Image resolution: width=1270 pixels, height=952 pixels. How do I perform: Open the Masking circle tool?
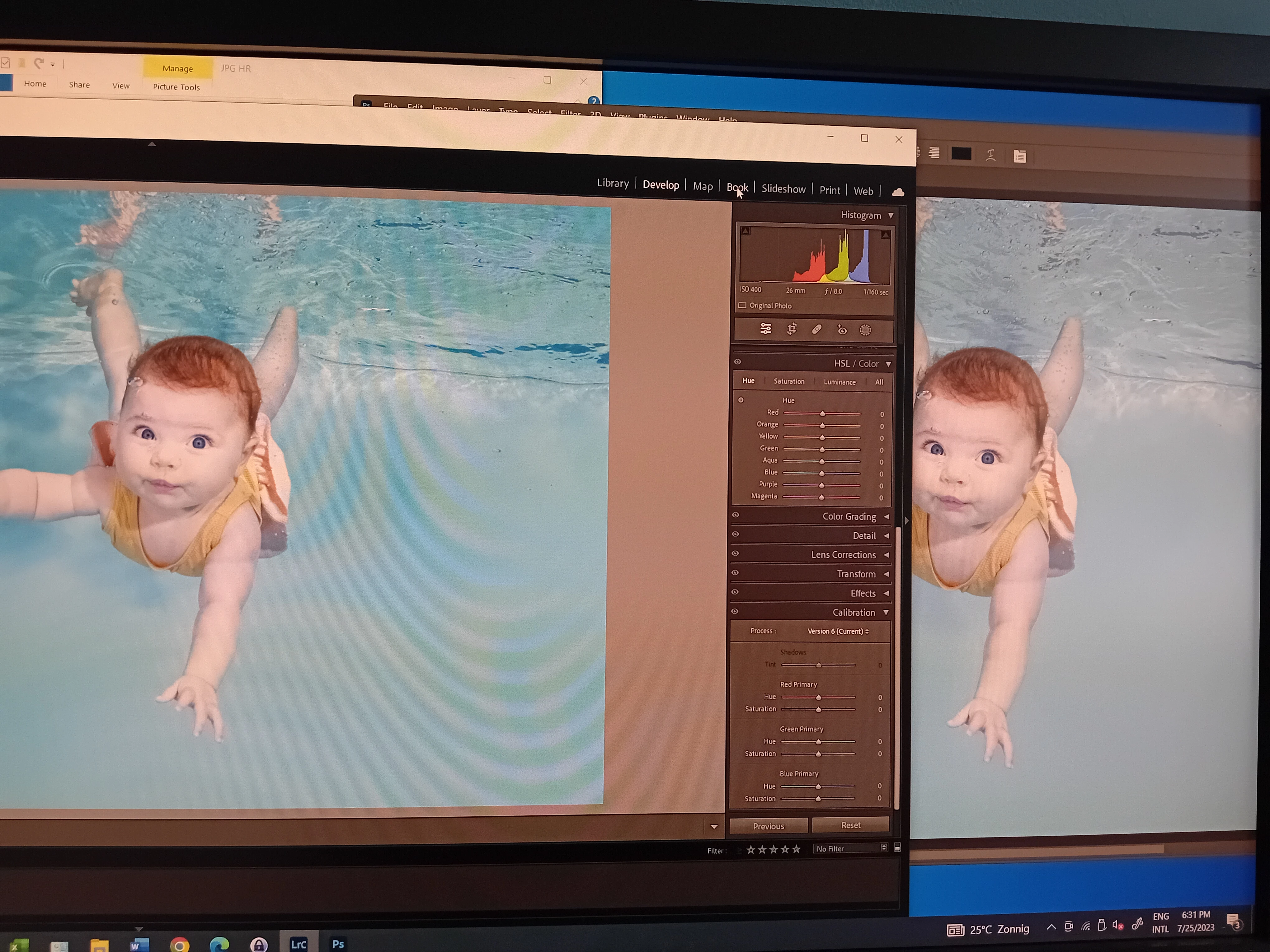point(865,330)
